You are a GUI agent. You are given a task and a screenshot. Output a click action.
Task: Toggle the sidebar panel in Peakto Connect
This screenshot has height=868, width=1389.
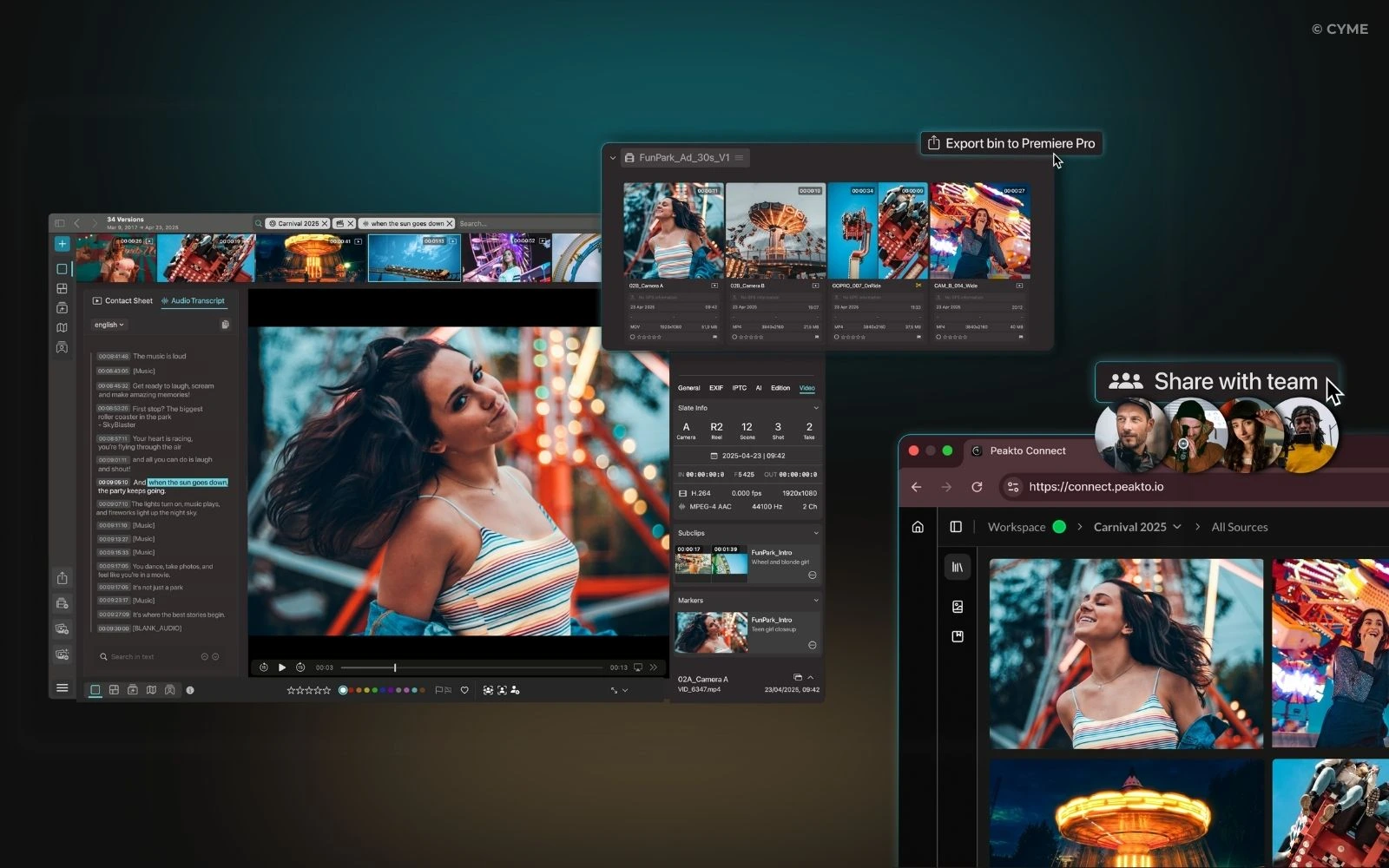pos(956,527)
